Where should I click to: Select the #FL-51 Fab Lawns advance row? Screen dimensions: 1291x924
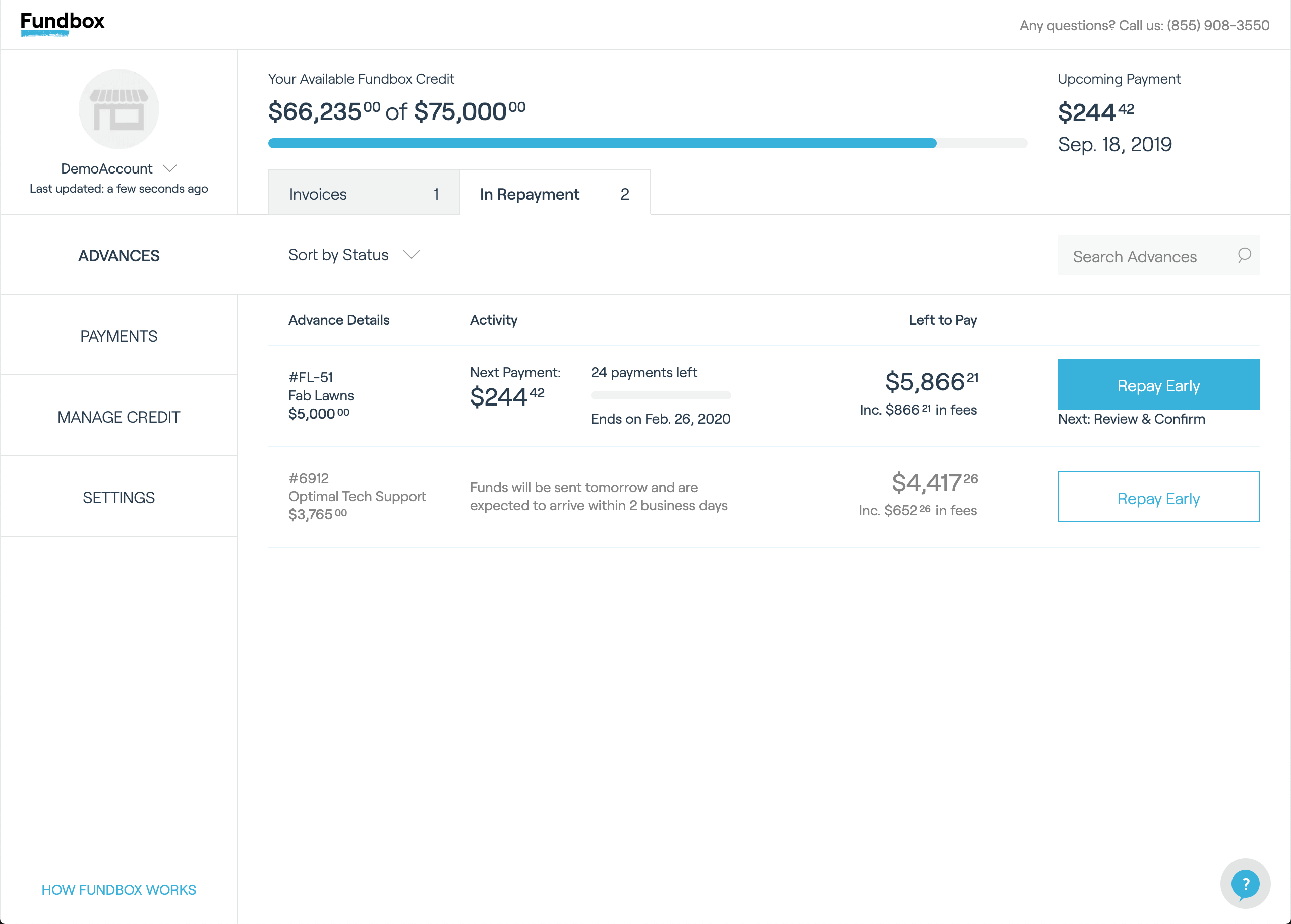[764, 396]
